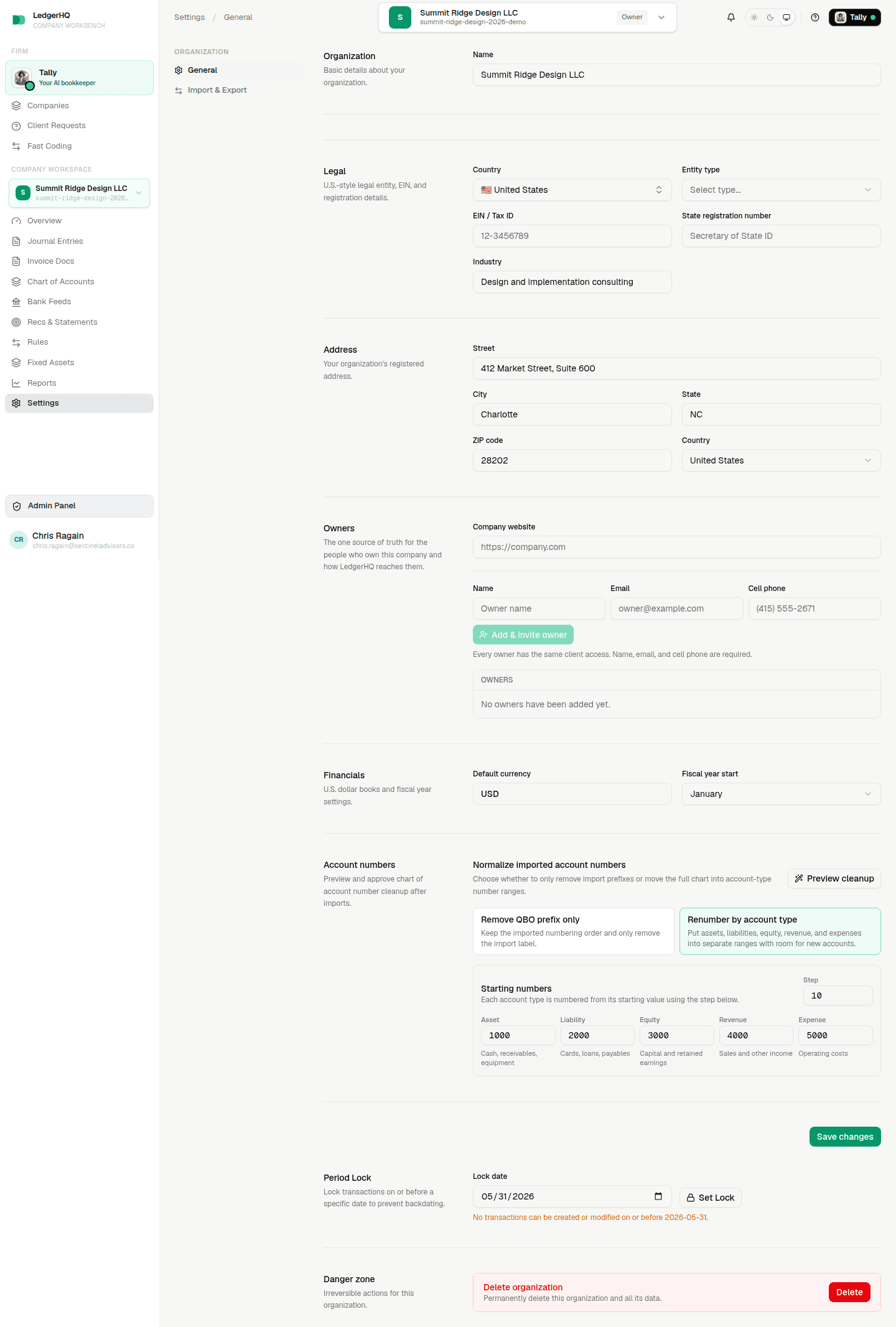Click the Settings gear icon in sidebar
This screenshot has width=896, height=1327.
tap(16, 403)
